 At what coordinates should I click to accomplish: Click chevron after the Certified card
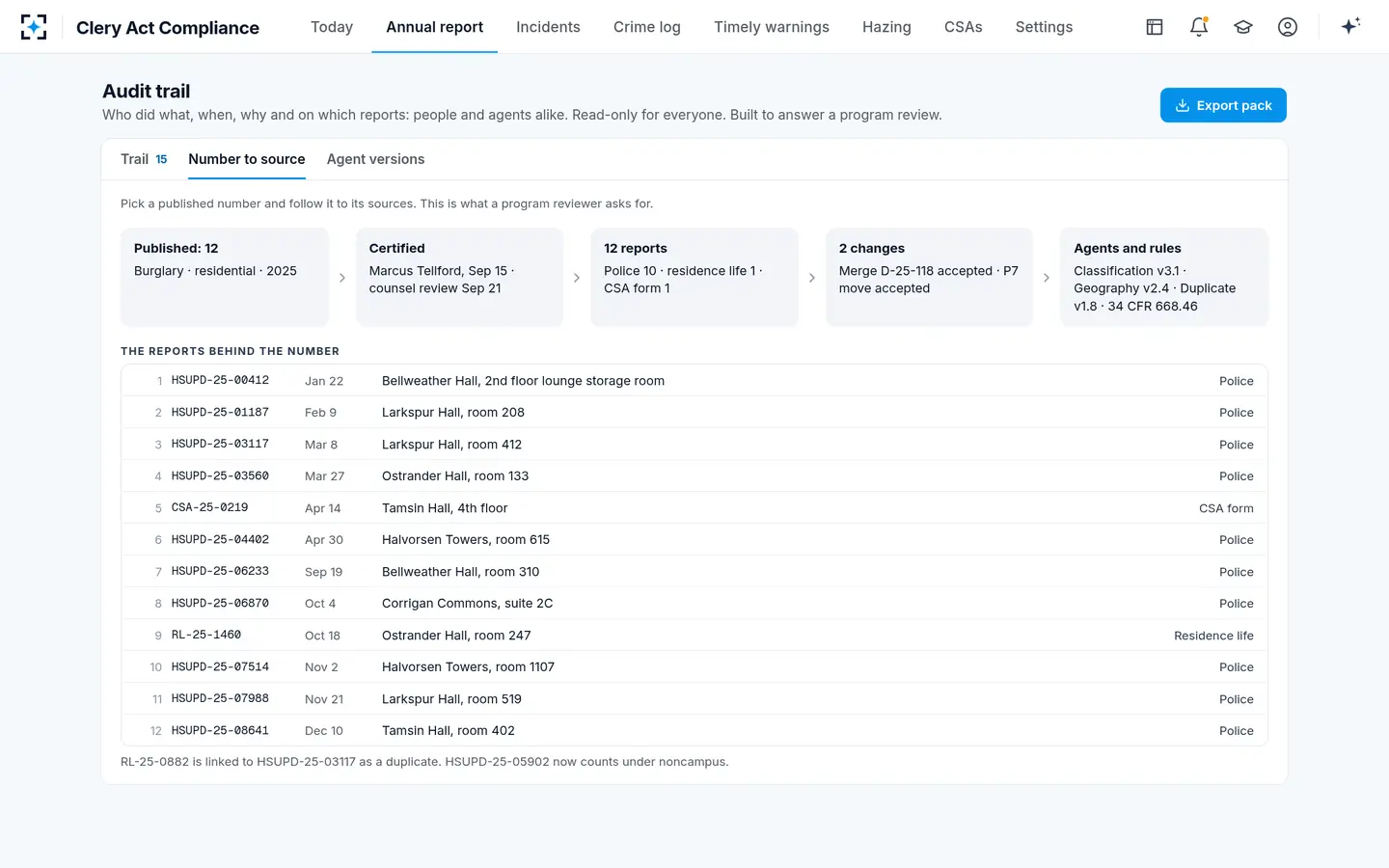577,278
